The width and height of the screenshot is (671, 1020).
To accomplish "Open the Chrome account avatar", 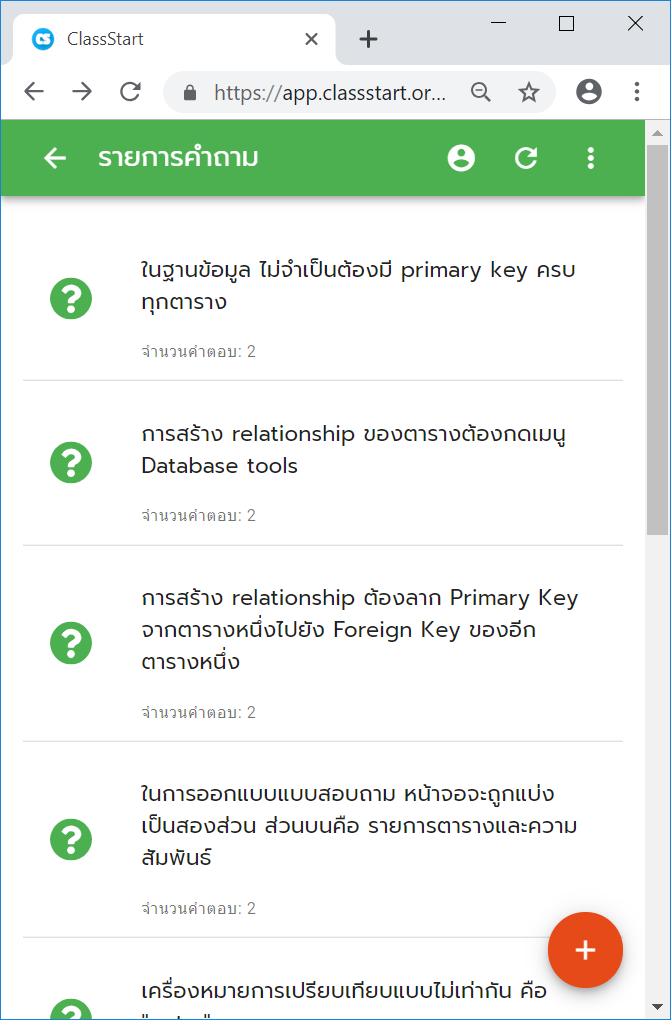I will pyautogui.click(x=589, y=92).
